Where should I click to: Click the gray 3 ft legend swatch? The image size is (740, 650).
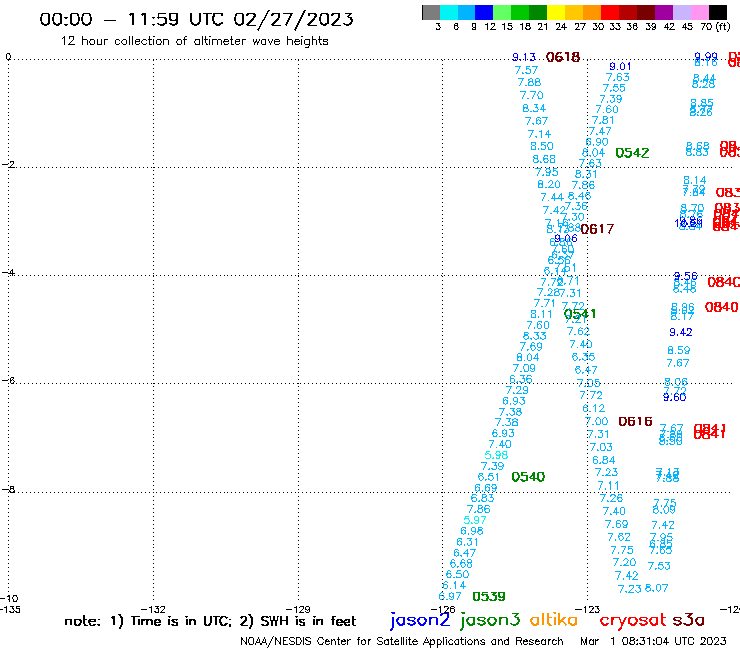[x=431, y=12]
